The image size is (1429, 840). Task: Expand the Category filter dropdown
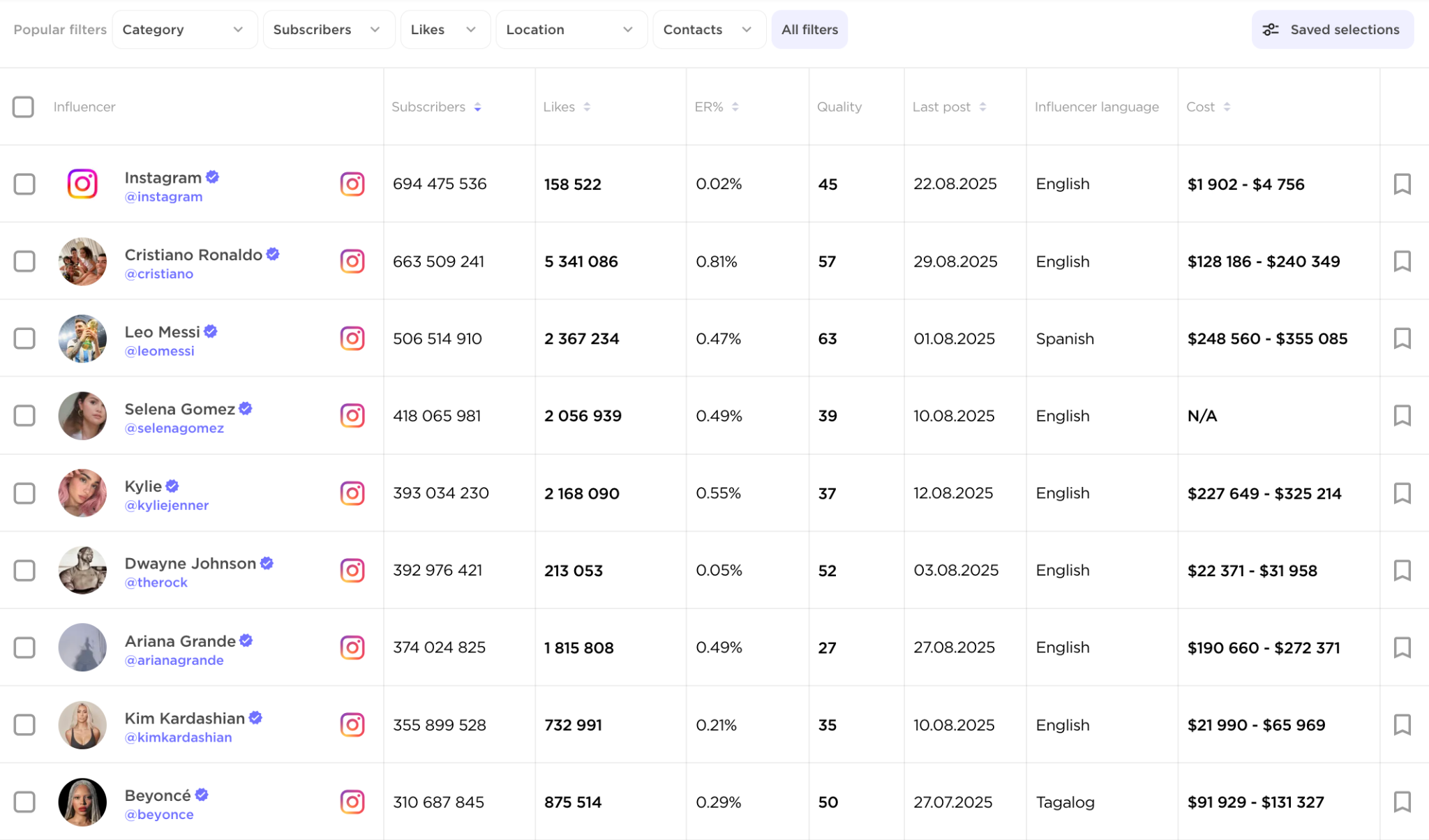[184, 29]
